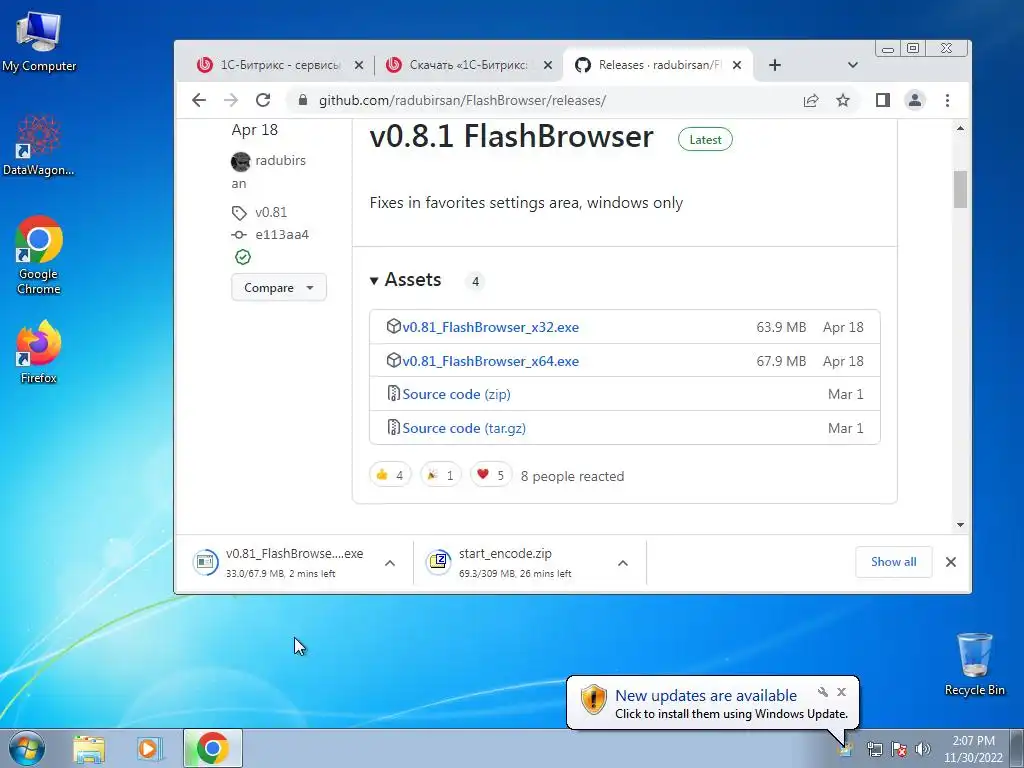Close the 1С-Битрикс - сервисы tab

point(359,65)
